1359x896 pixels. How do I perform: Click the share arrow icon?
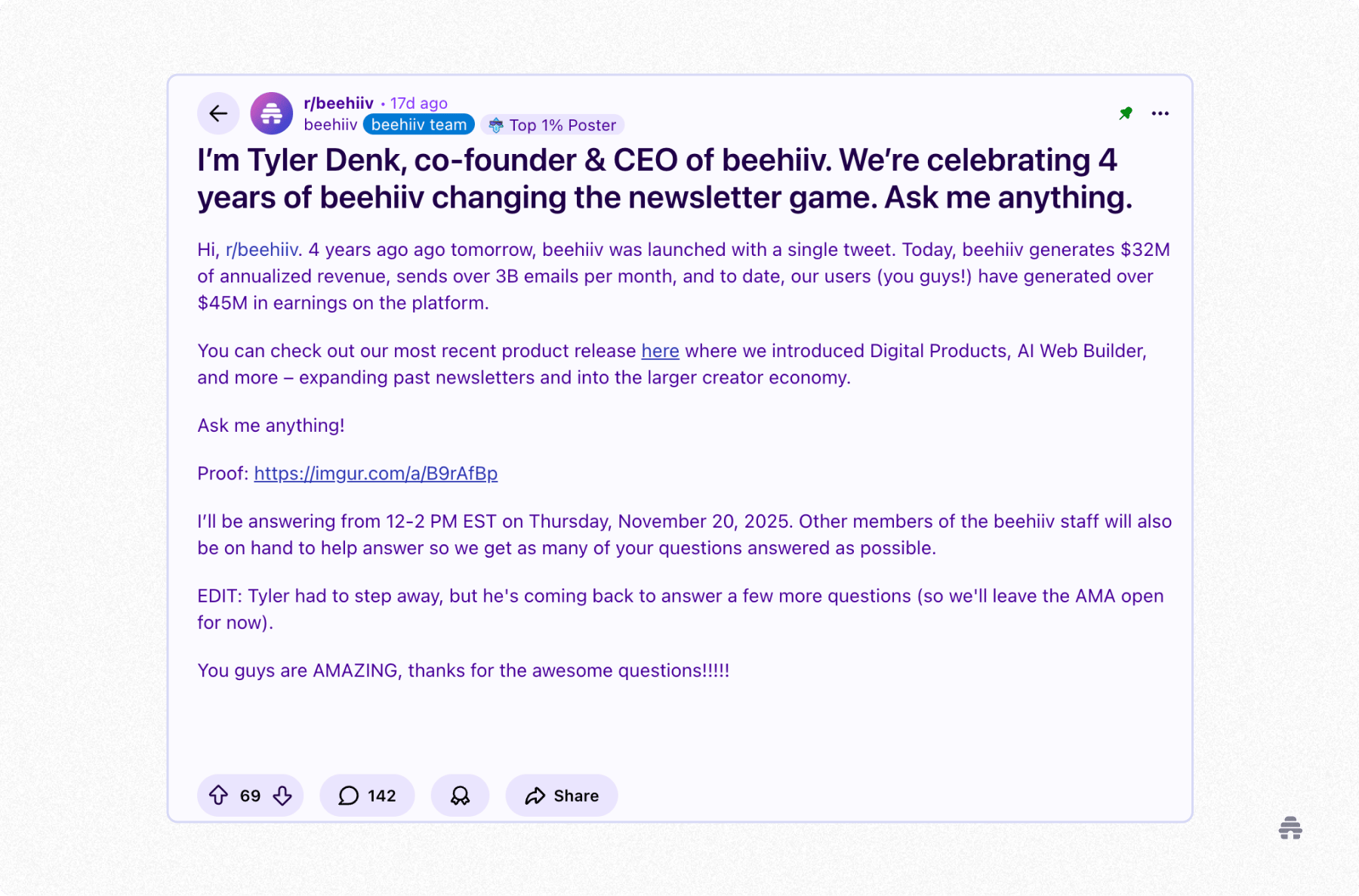(x=537, y=795)
